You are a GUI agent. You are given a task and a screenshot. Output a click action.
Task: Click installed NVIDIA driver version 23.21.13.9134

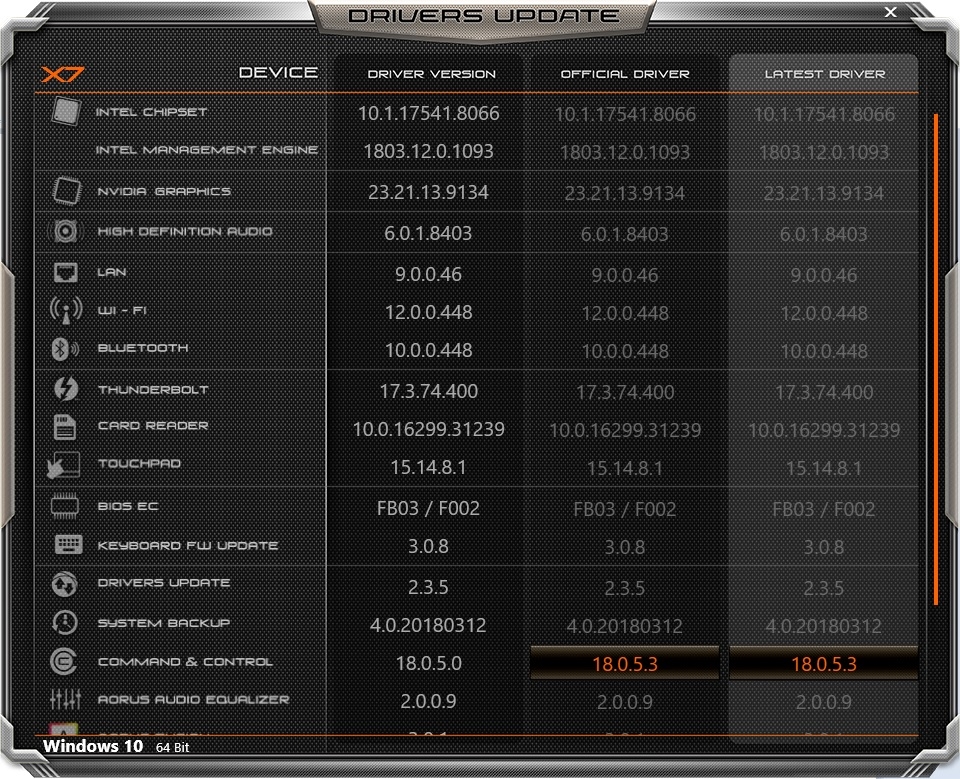coord(429,192)
